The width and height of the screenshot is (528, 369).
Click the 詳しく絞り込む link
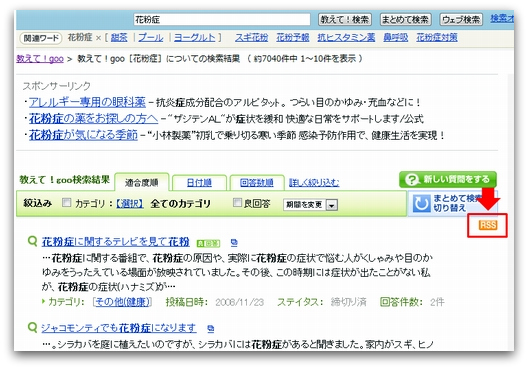coord(314,182)
